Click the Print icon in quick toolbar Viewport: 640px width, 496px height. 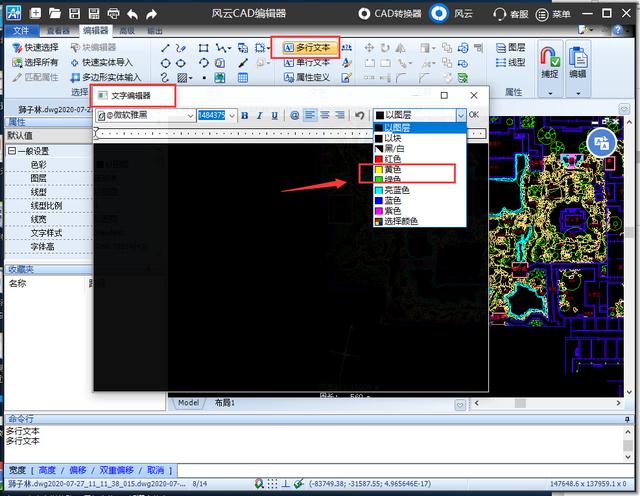(x=113, y=13)
